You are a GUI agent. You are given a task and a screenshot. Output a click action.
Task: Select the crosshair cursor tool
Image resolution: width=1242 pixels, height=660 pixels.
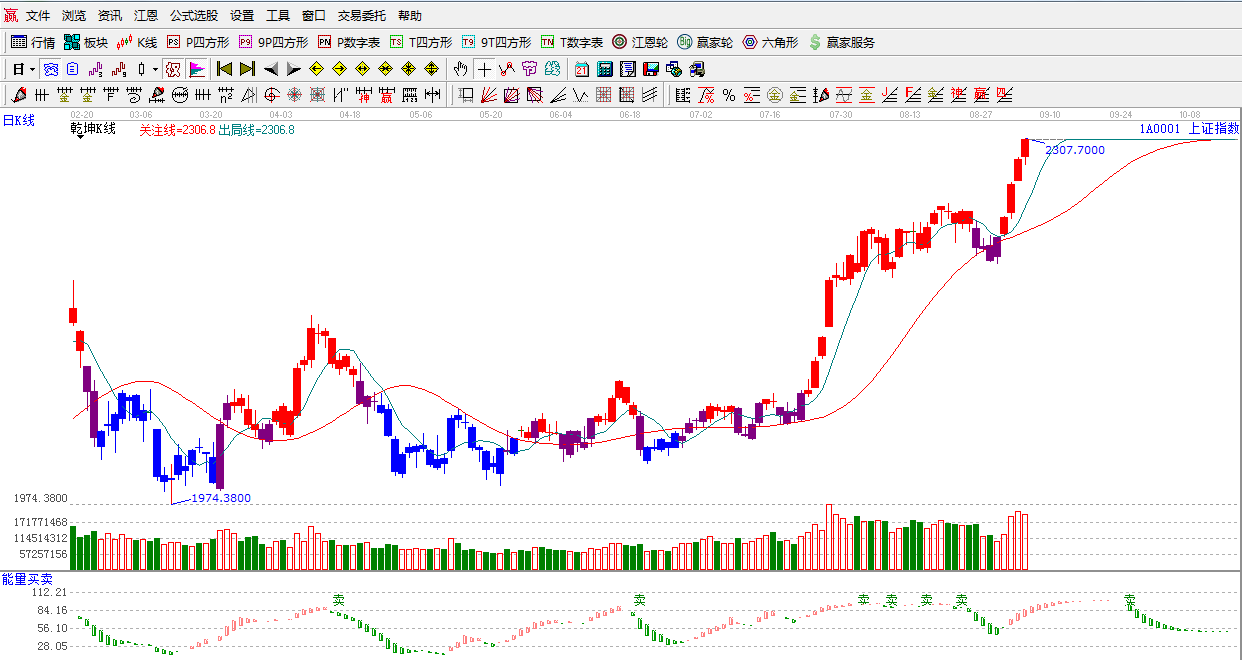coord(485,69)
